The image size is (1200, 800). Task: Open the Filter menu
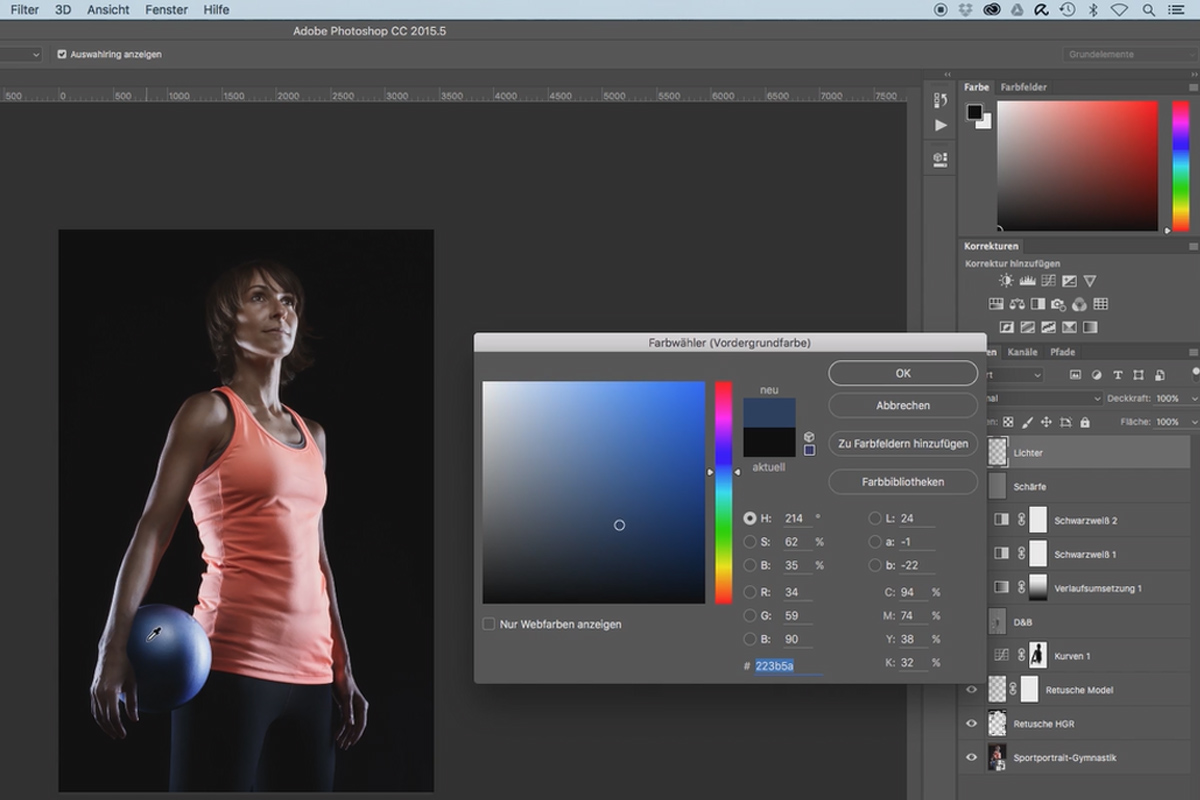tap(25, 9)
